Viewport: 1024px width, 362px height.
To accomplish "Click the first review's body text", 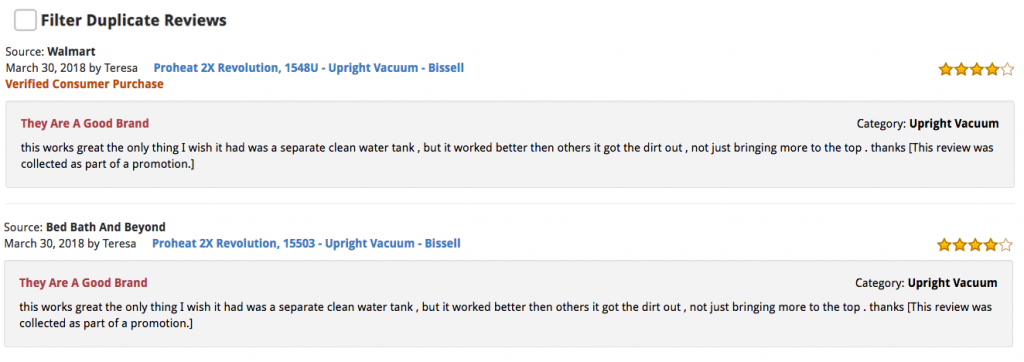I will [x=507, y=156].
